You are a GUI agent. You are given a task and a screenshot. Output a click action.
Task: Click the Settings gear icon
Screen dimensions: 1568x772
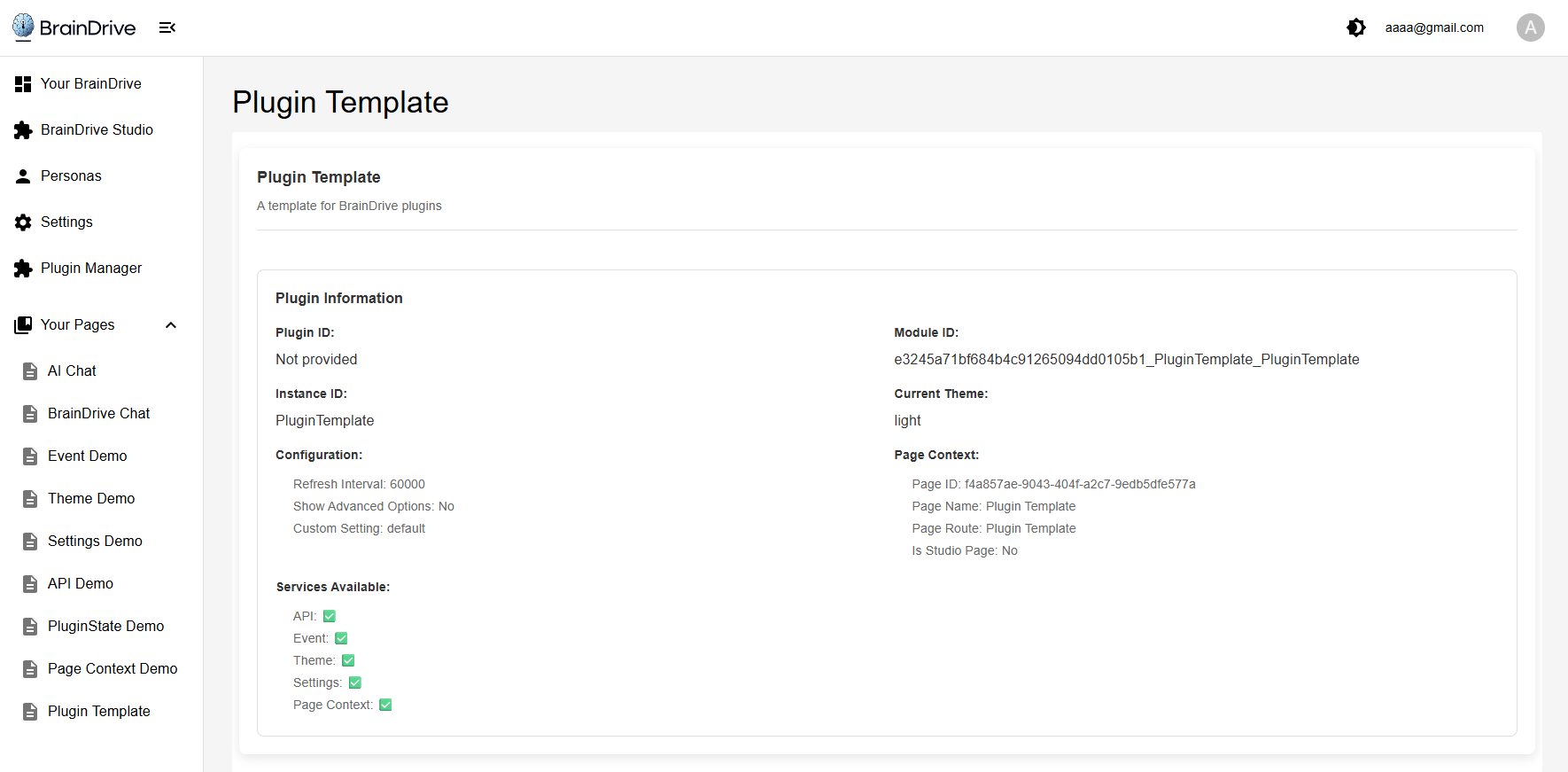click(23, 222)
